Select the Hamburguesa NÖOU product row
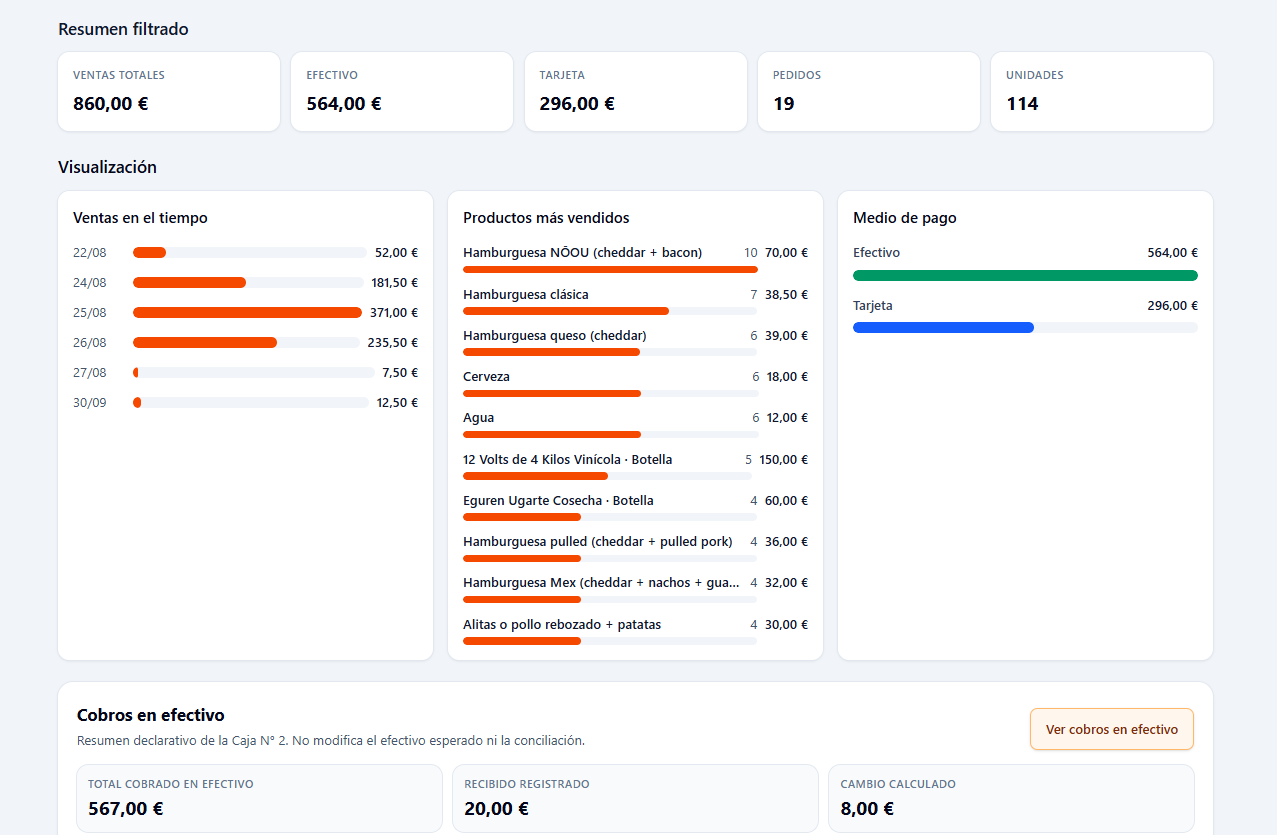Viewport: 1277px width, 835px height. coord(635,259)
